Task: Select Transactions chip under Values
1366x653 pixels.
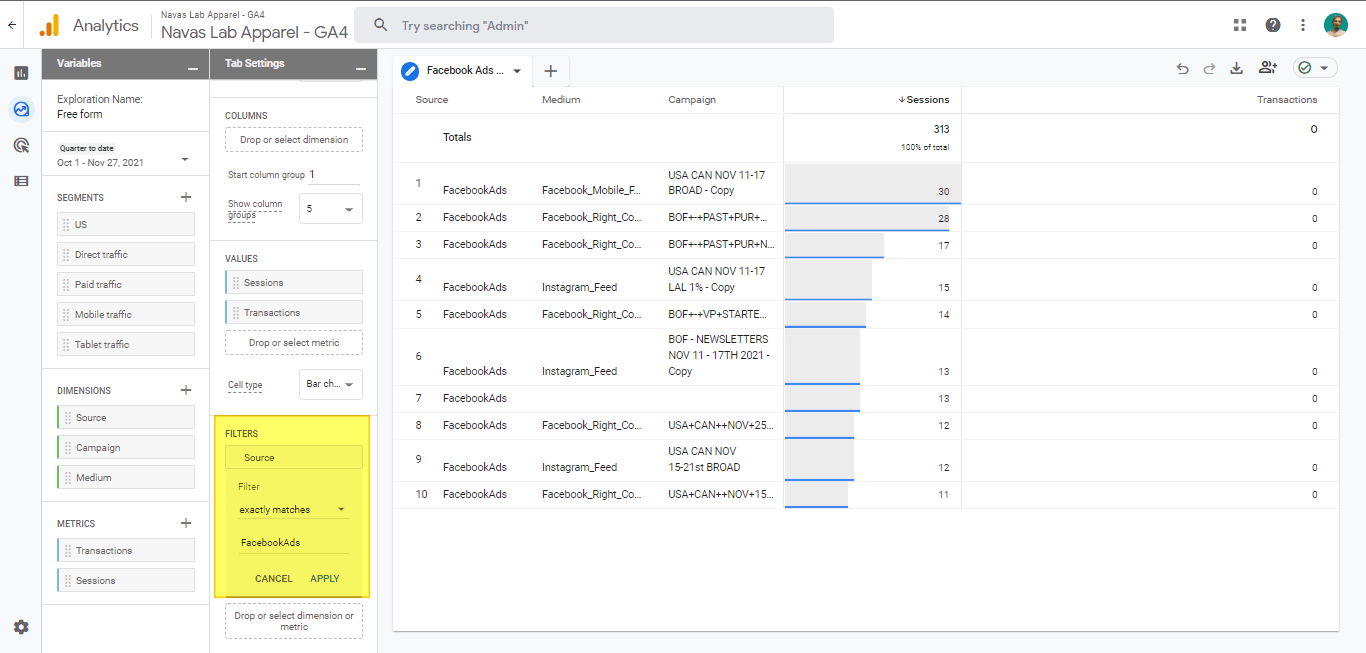Action: [294, 313]
